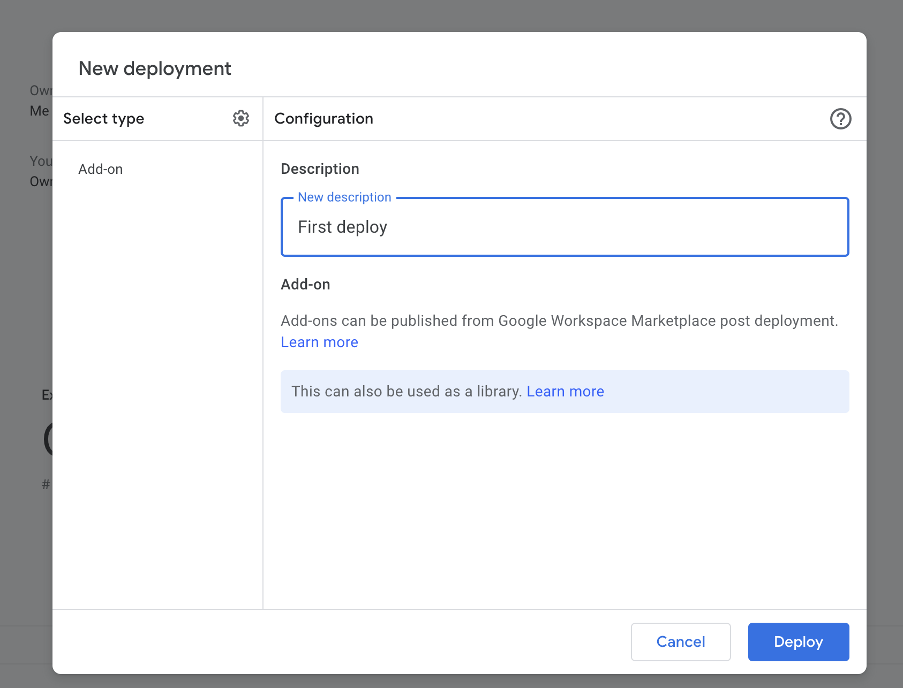Viewport: 904px width, 688px height.
Task: Click the Add-on heading in Configuration
Action: 305,284
